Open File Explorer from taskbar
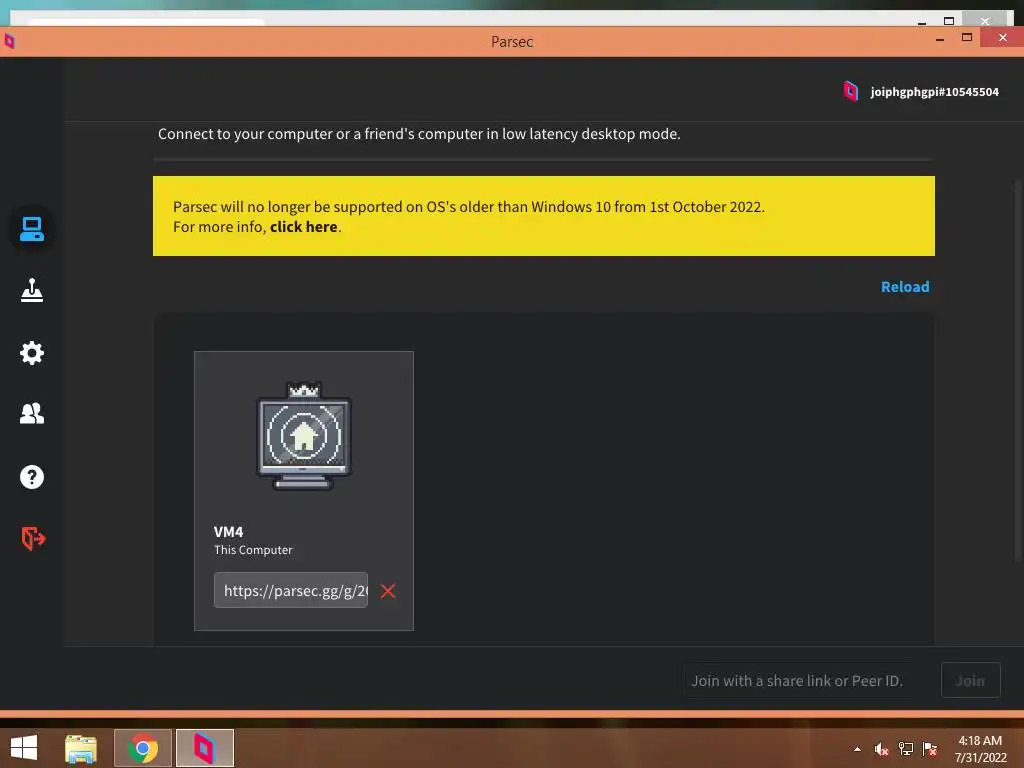This screenshot has height=768, width=1024. [x=81, y=748]
